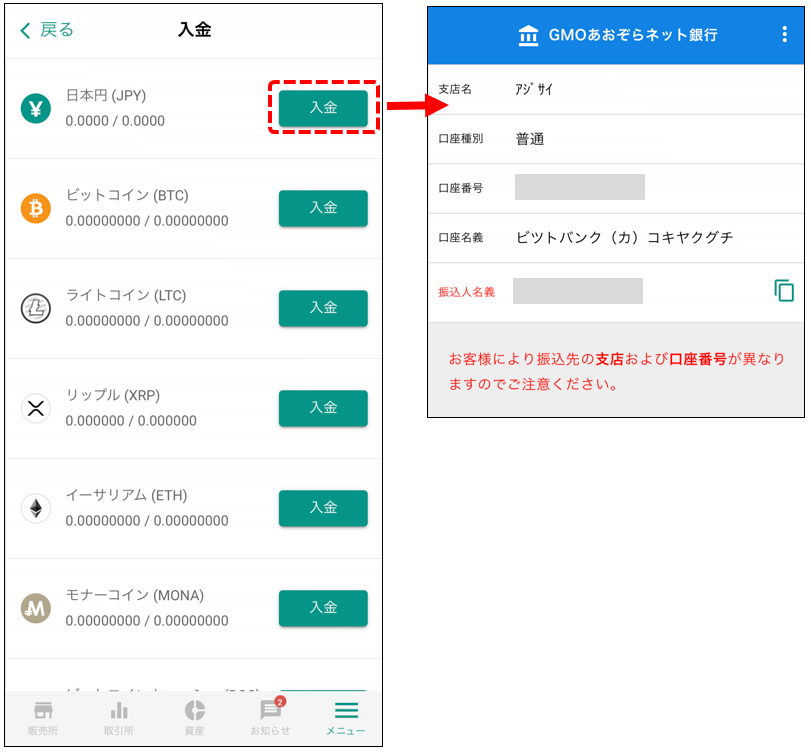Click the MONA balance under モナーコイン
The width and height of the screenshot is (811, 752).
pos(147,620)
